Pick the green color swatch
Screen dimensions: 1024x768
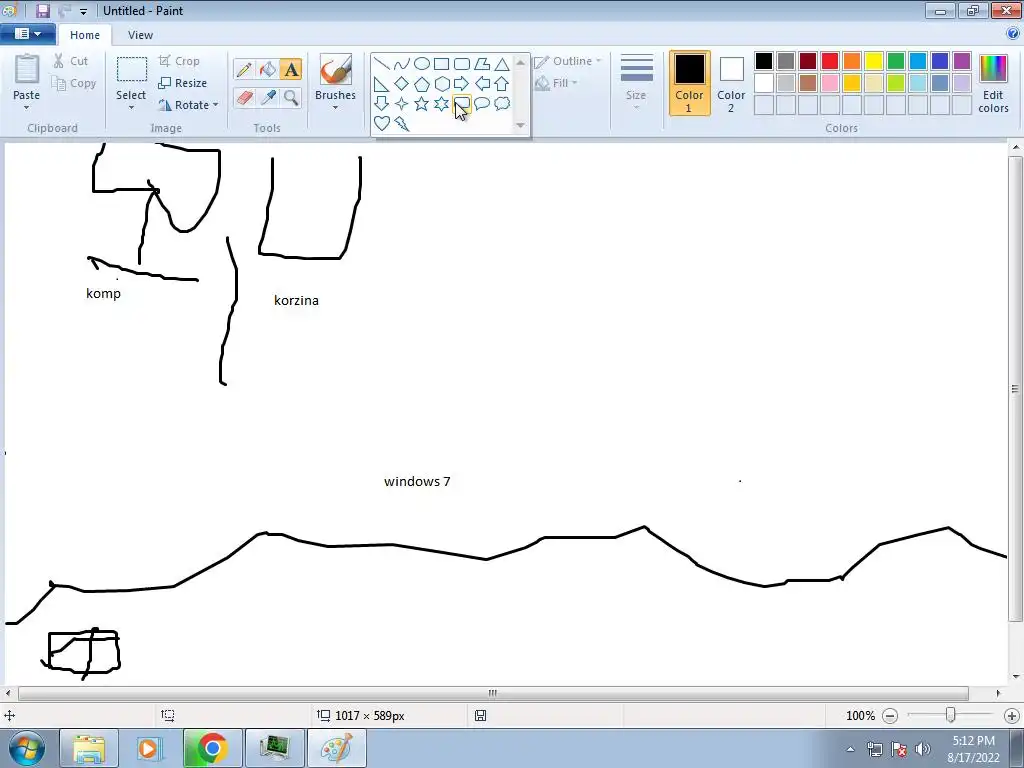[x=896, y=61]
